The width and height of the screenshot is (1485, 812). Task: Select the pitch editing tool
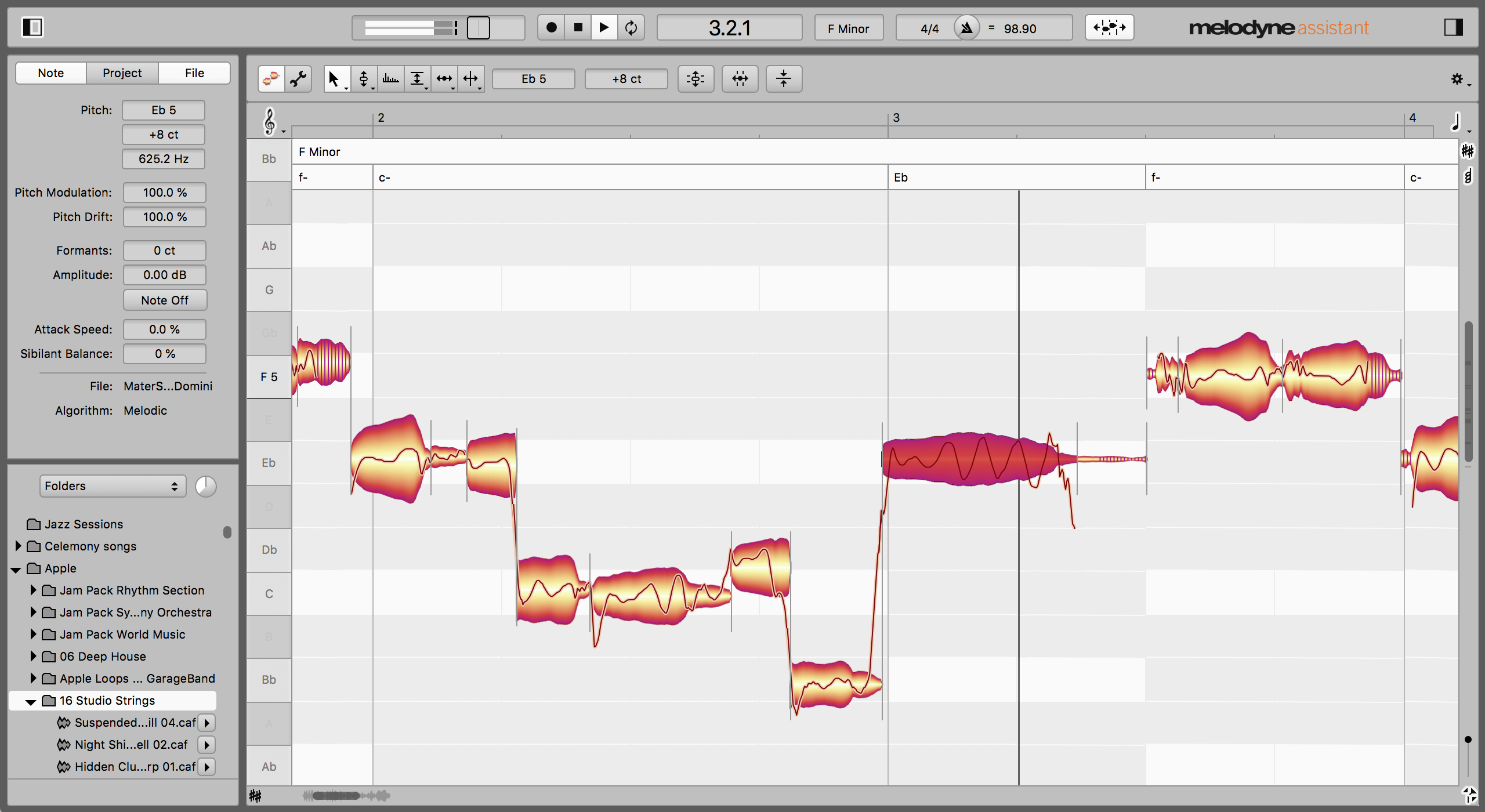point(365,78)
